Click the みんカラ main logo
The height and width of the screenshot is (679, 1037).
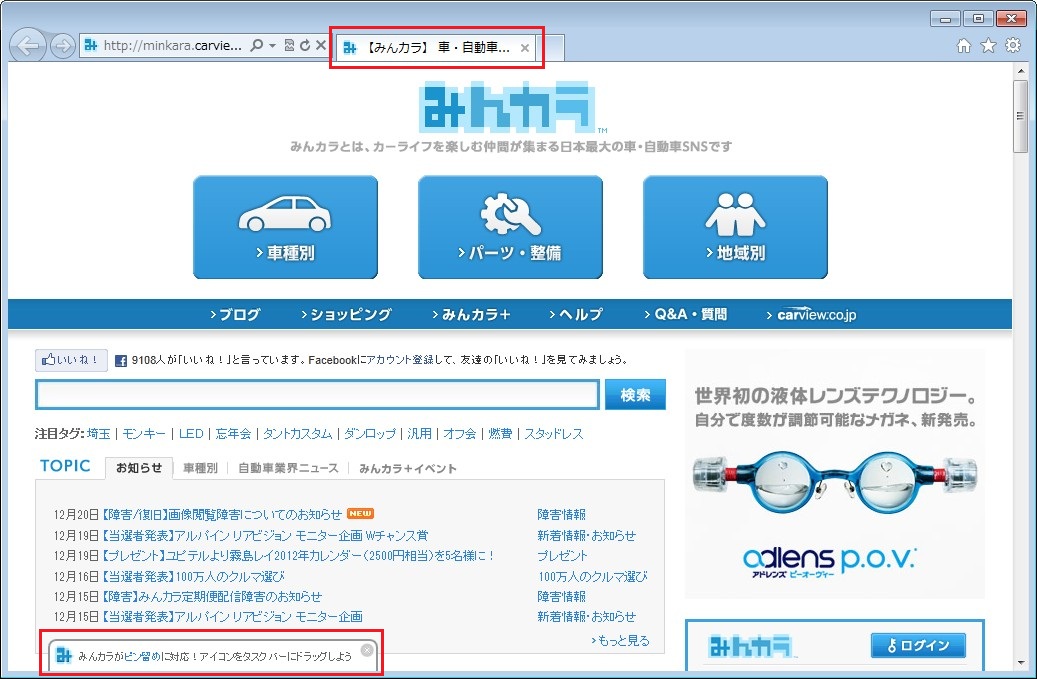coord(507,106)
